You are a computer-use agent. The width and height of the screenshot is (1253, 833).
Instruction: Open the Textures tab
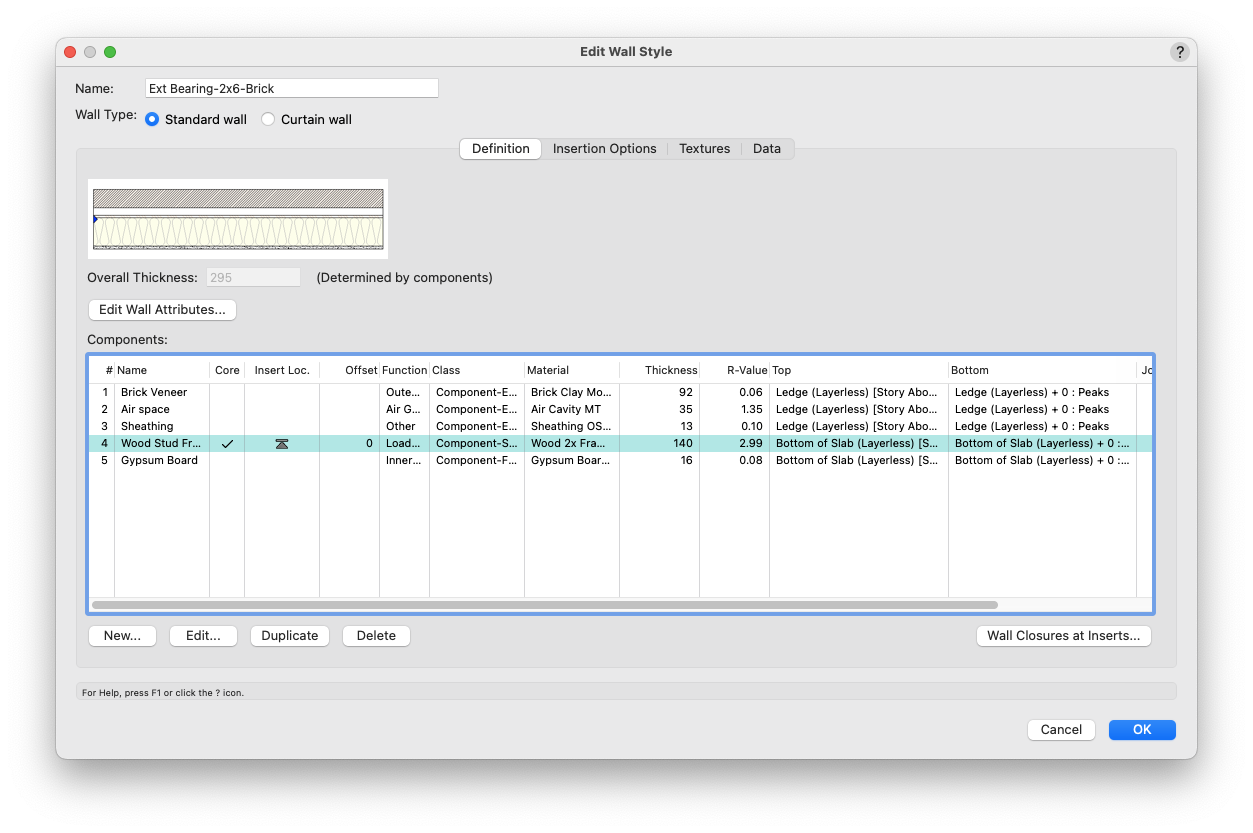tap(704, 149)
